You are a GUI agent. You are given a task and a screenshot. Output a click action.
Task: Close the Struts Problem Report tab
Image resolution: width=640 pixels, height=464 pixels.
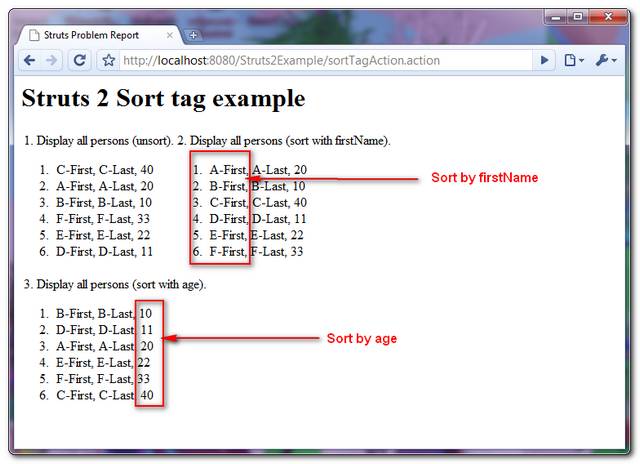pyautogui.click(x=170, y=36)
